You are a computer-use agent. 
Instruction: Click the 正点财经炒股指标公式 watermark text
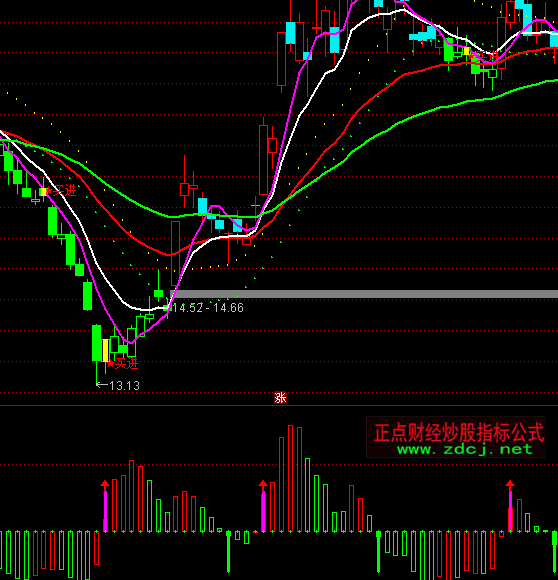[459, 432]
